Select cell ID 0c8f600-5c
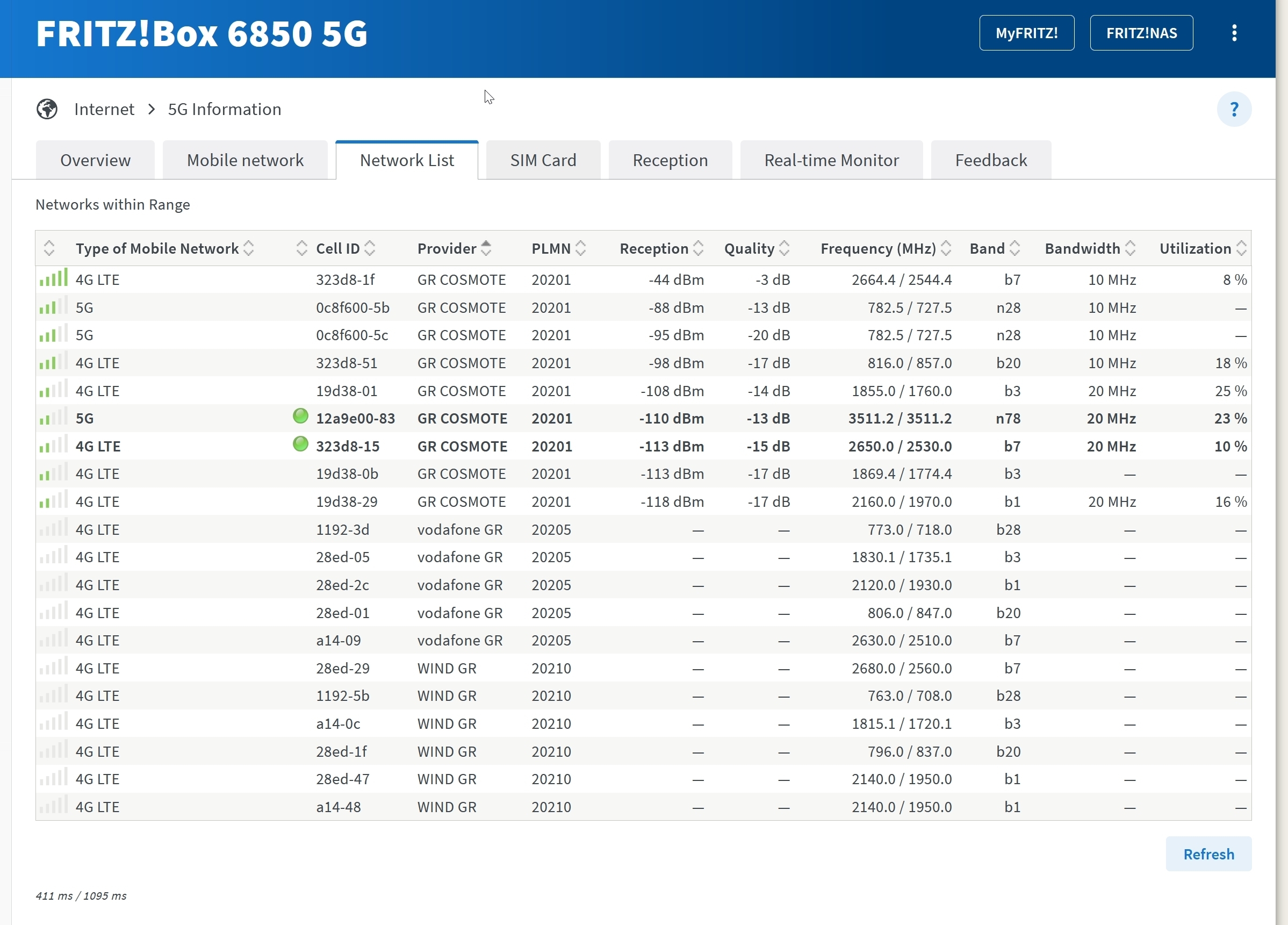The image size is (1288, 925). coord(352,335)
